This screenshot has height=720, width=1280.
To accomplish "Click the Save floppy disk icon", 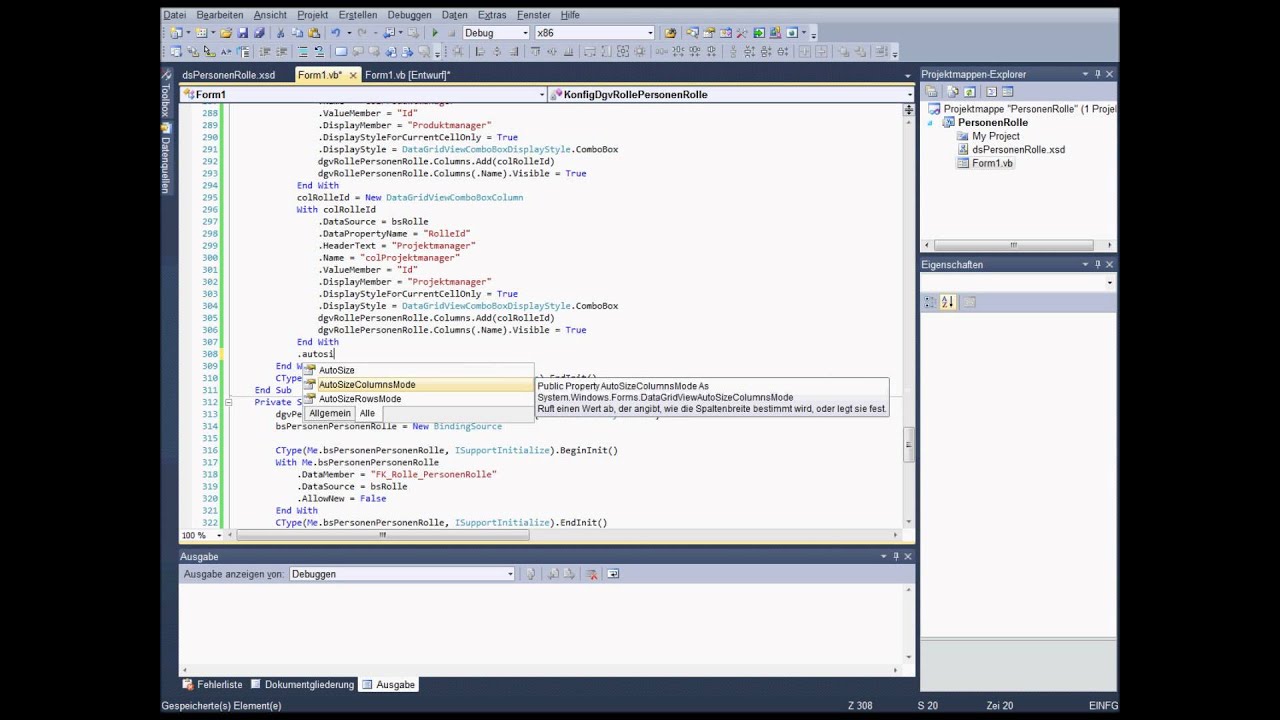I will [x=243, y=33].
